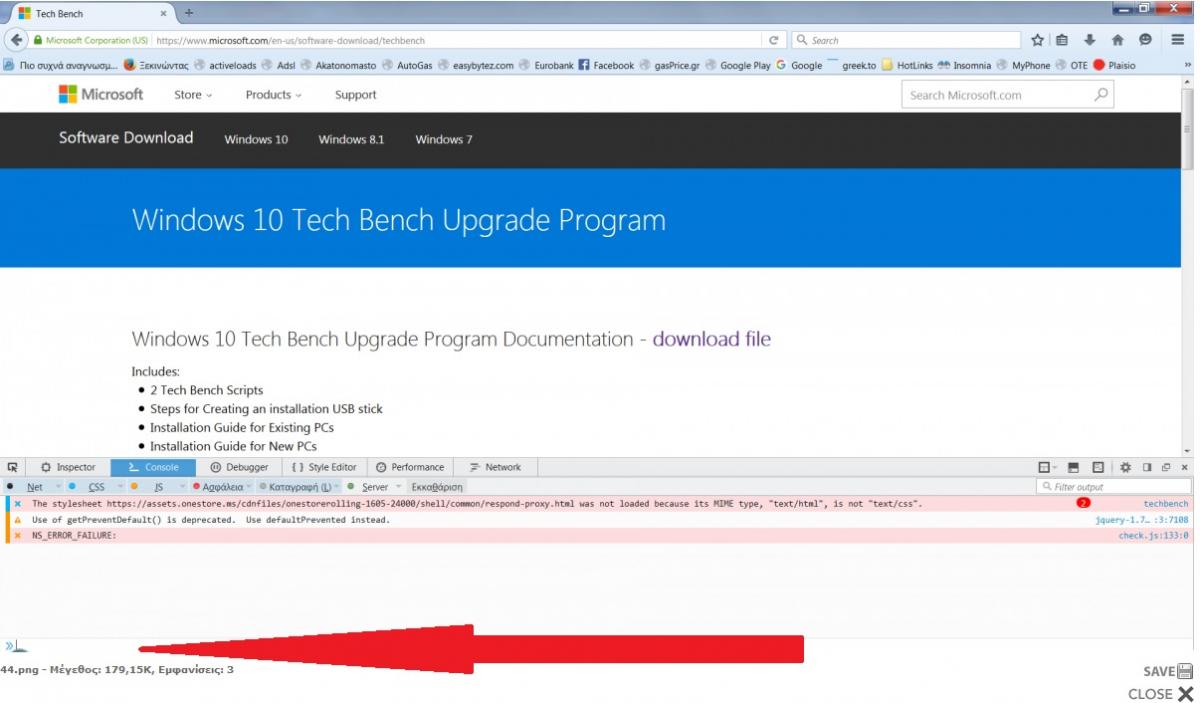Click the URL address bar

(458, 40)
